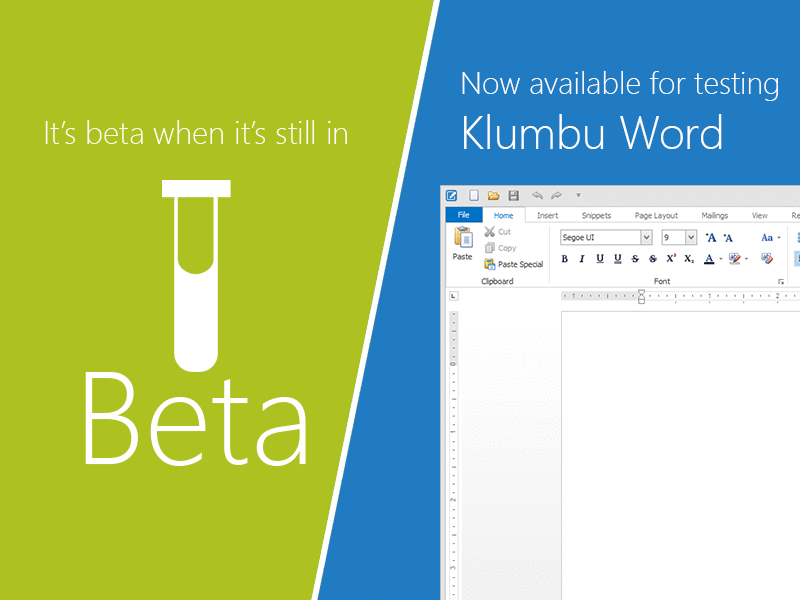Screen dimensions: 800x600
Task: Toggle superscript formatting
Action: tap(671, 258)
